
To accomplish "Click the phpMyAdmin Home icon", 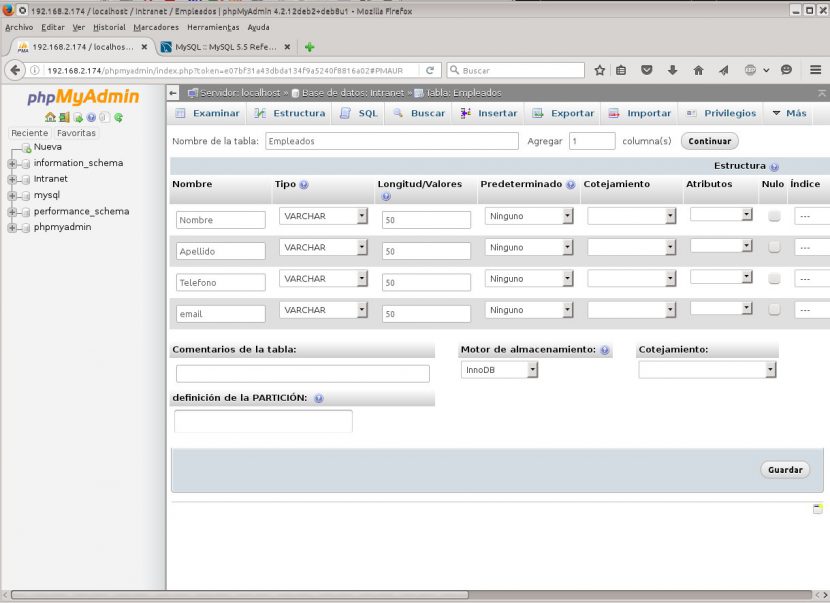I will [x=50, y=117].
